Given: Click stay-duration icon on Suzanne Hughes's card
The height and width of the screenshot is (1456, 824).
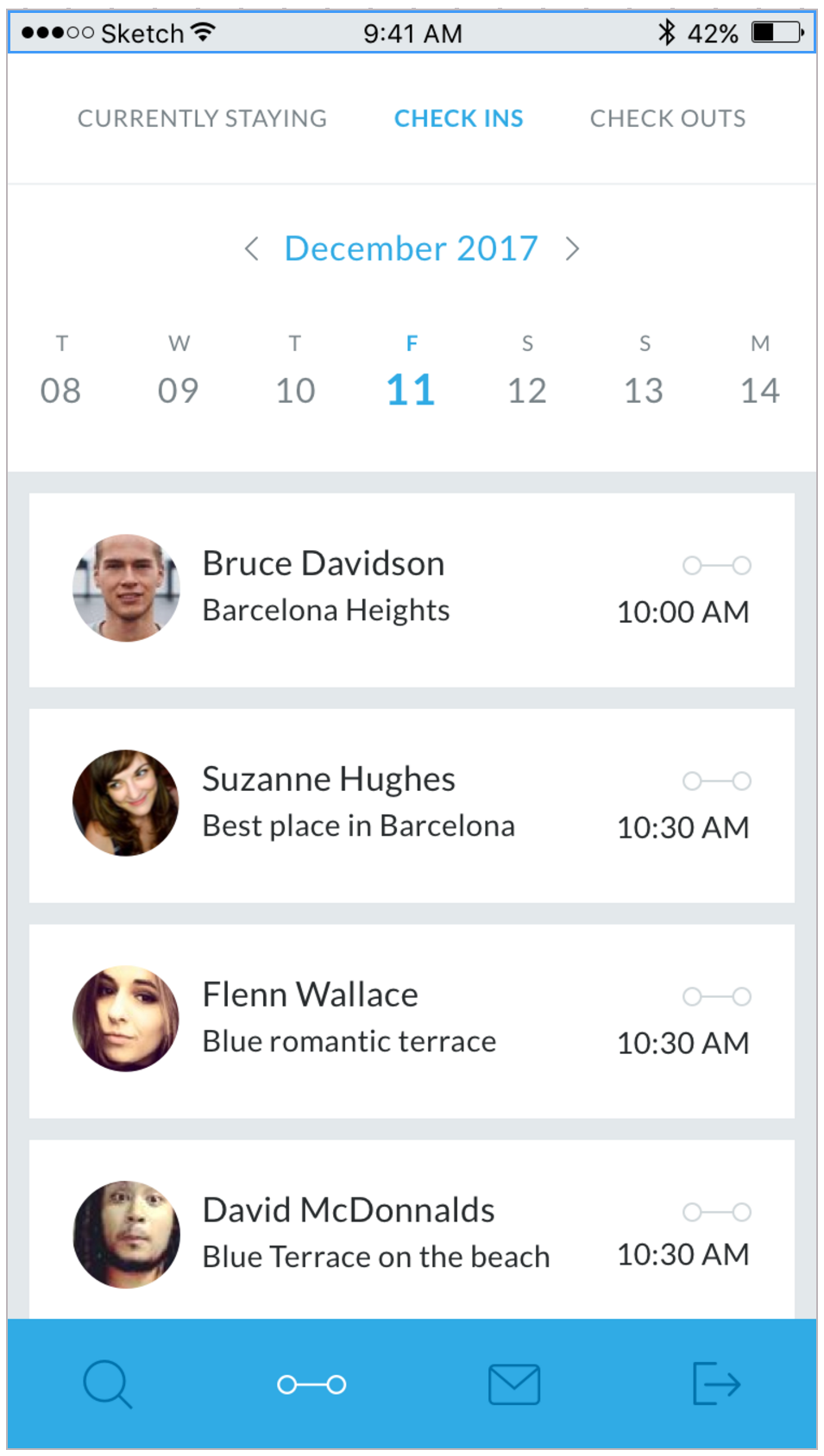Looking at the screenshot, I should (x=716, y=781).
